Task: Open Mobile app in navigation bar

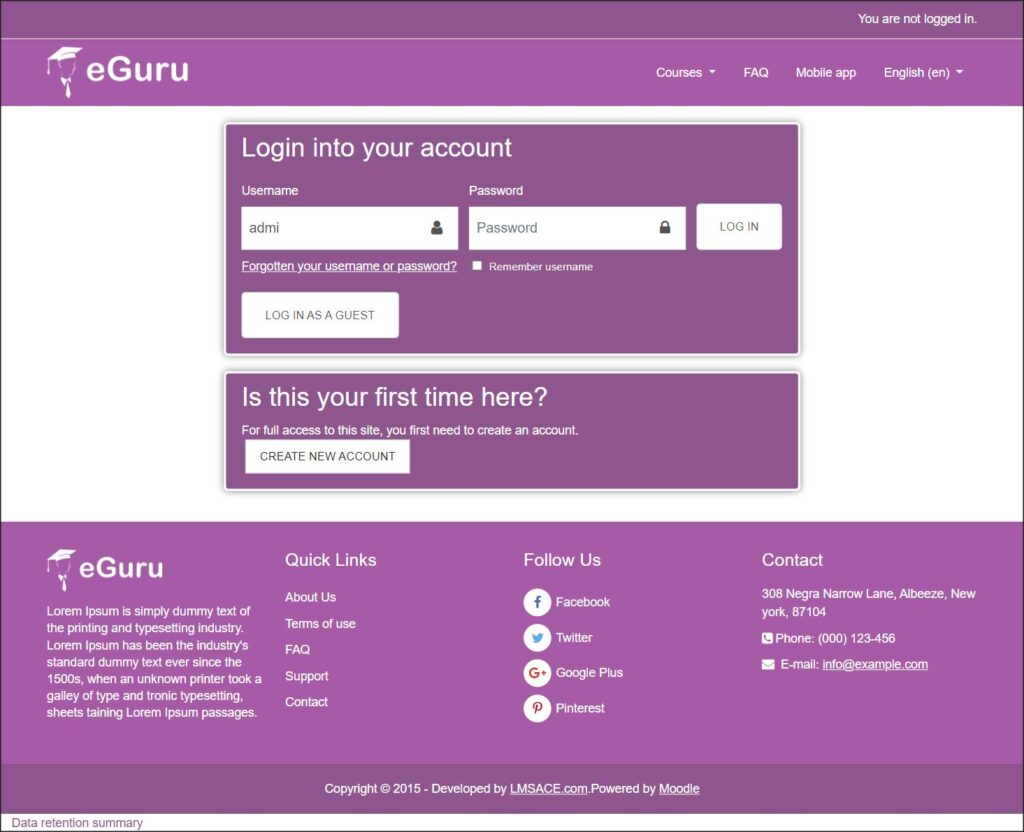Action: point(825,73)
